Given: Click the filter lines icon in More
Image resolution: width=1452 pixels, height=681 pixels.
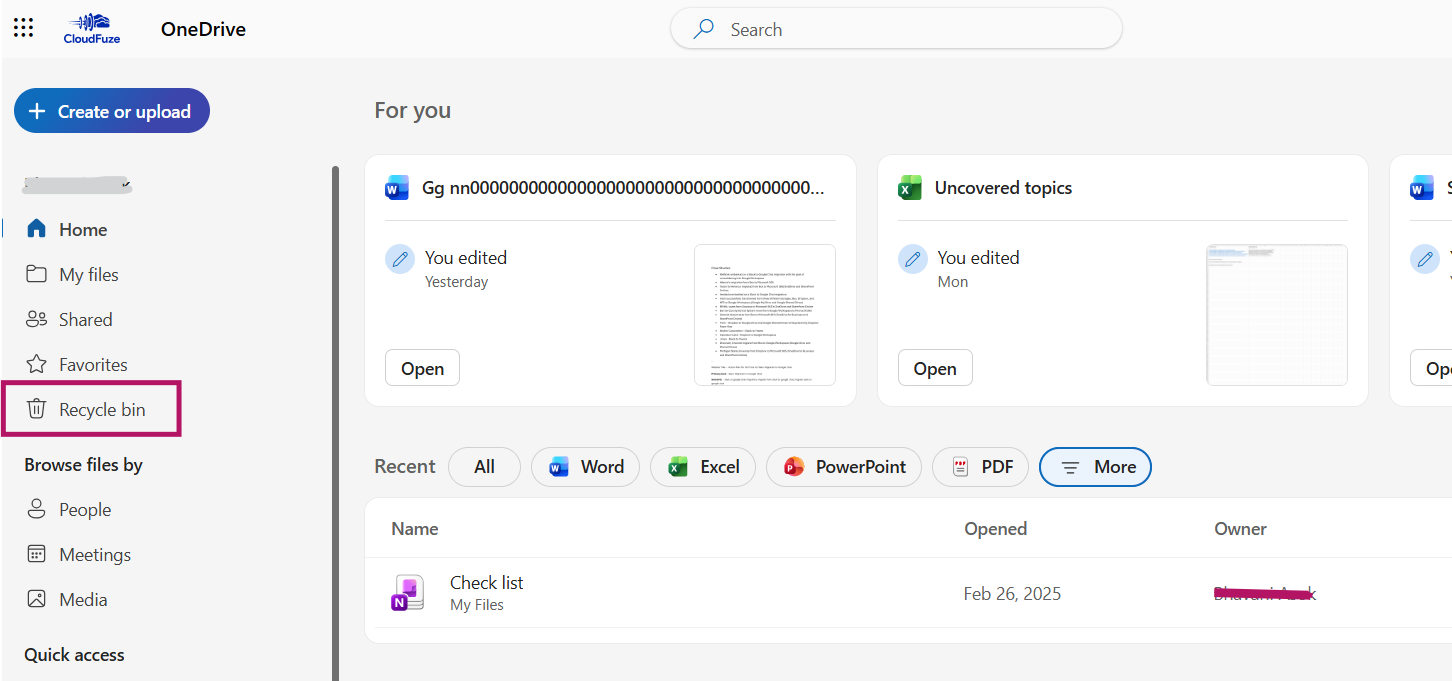Looking at the screenshot, I should click(x=1070, y=467).
